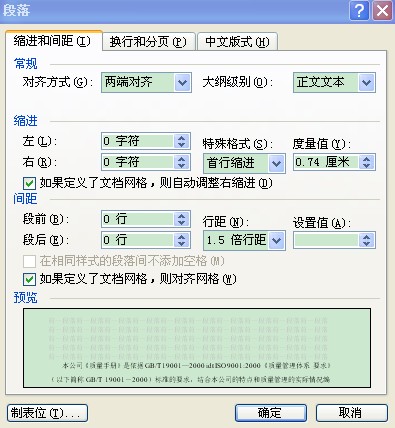
Task: Click the 段后 spacing input field
Action: (x=138, y=240)
